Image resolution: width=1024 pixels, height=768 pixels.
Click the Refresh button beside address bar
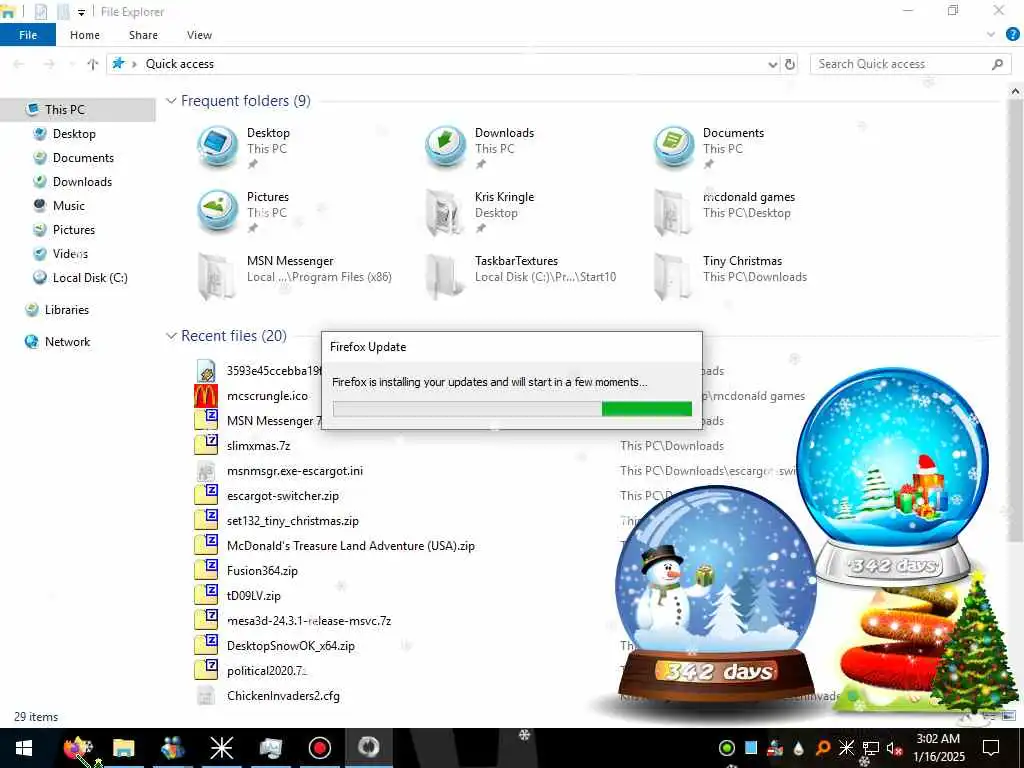pyautogui.click(x=790, y=64)
